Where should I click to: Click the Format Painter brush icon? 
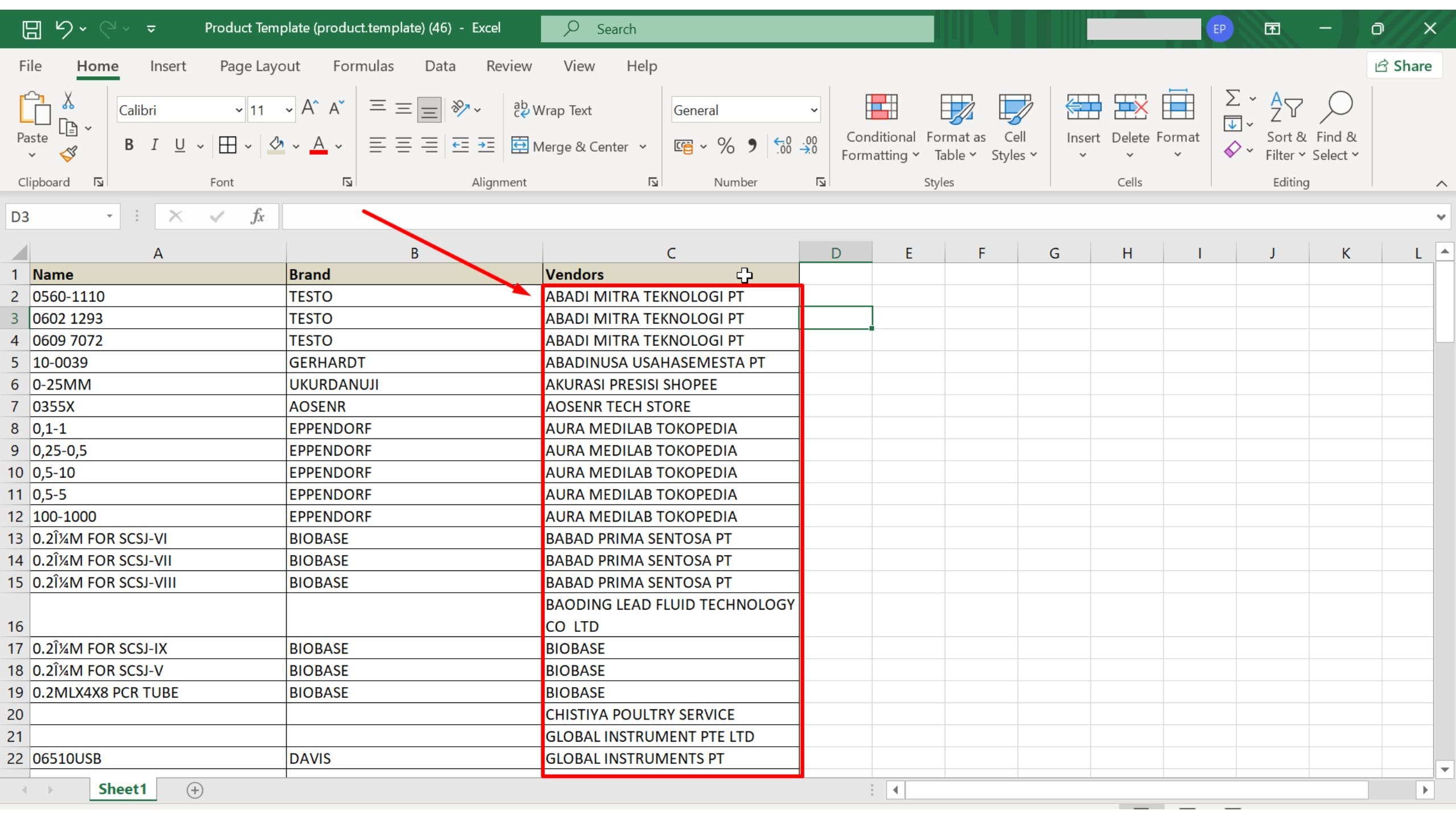pyautogui.click(x=68, y=154)
